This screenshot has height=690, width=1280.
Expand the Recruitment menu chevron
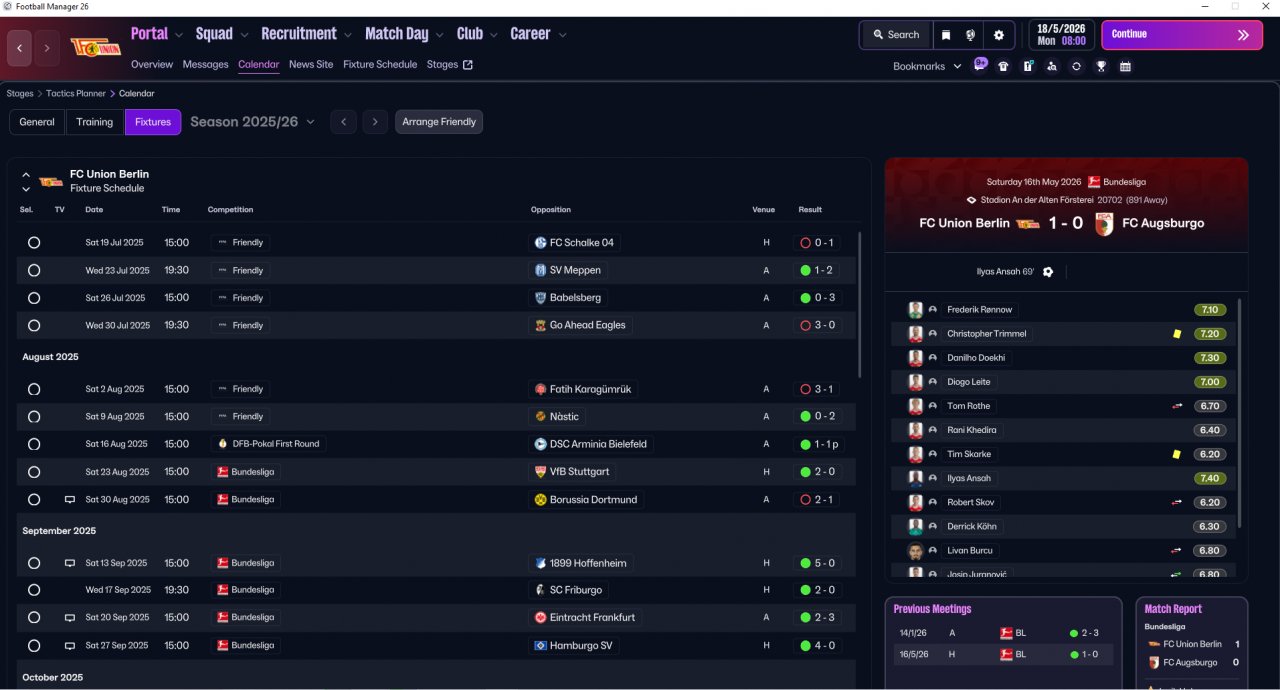click(x=348, y=35)
